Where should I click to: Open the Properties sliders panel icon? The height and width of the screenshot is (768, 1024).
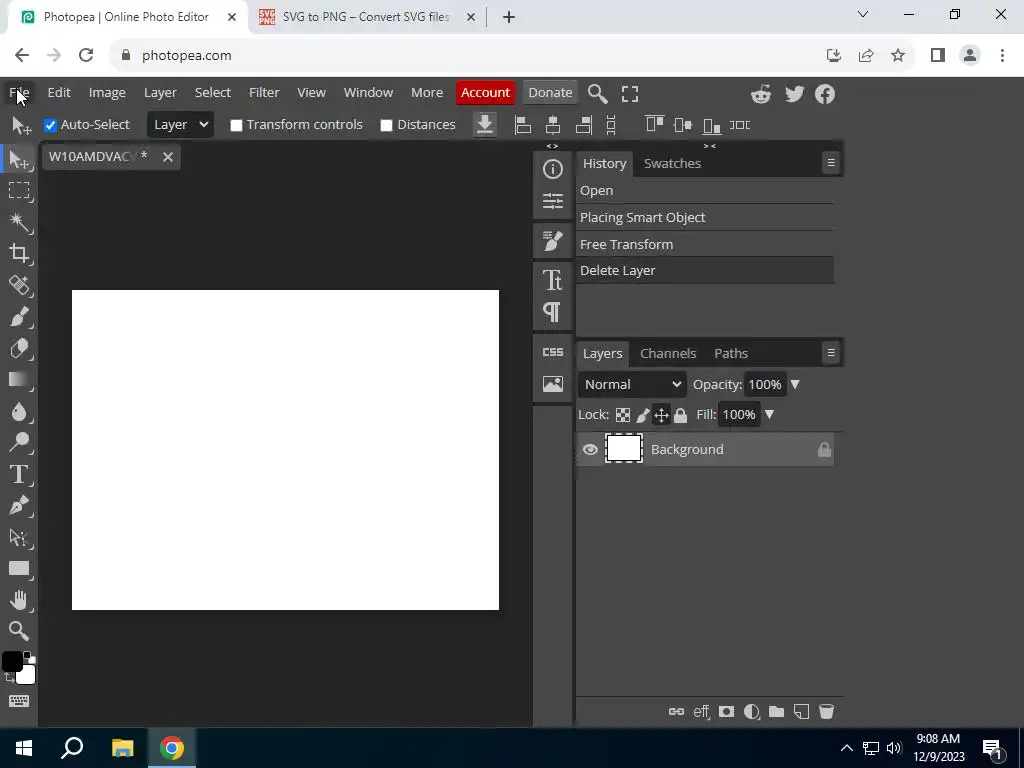coord(552,200)
